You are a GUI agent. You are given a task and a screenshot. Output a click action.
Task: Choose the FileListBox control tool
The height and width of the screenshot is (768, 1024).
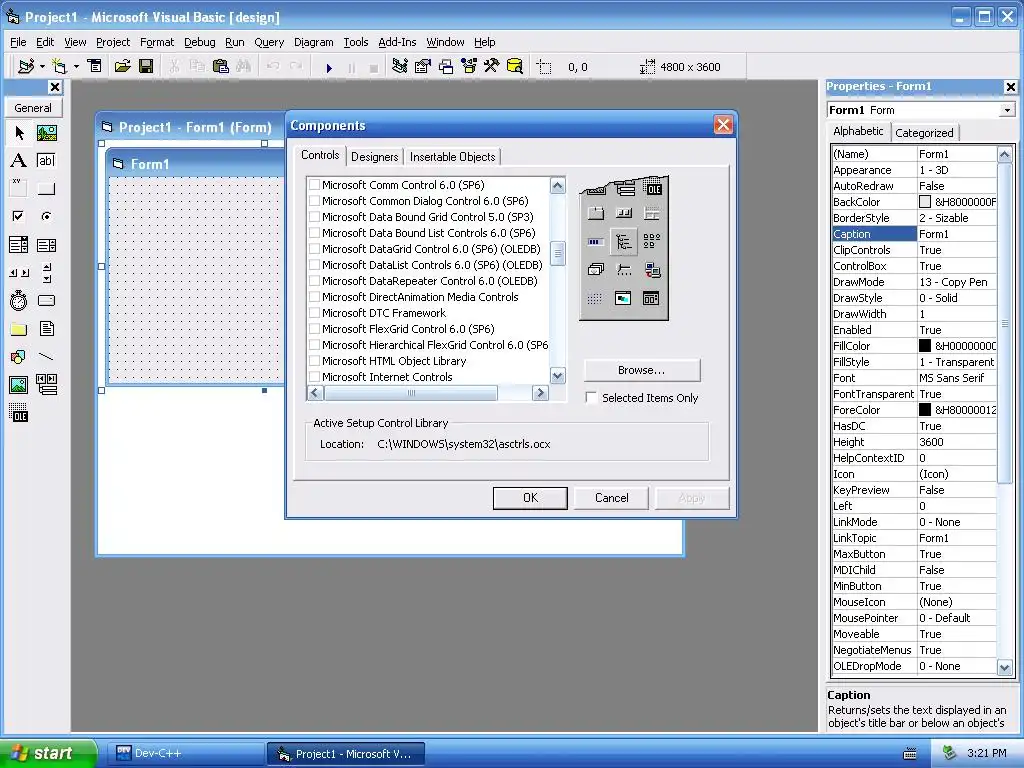point(46,328)
